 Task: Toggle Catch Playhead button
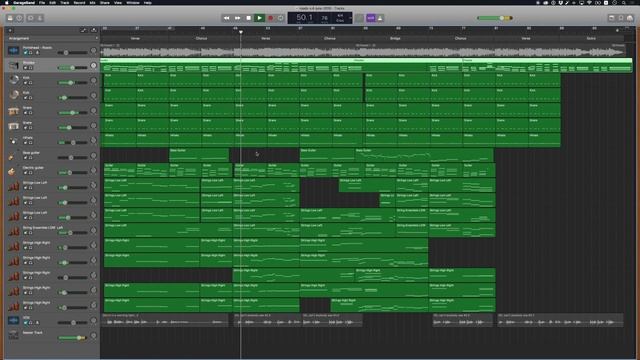[x=94, y=30]
